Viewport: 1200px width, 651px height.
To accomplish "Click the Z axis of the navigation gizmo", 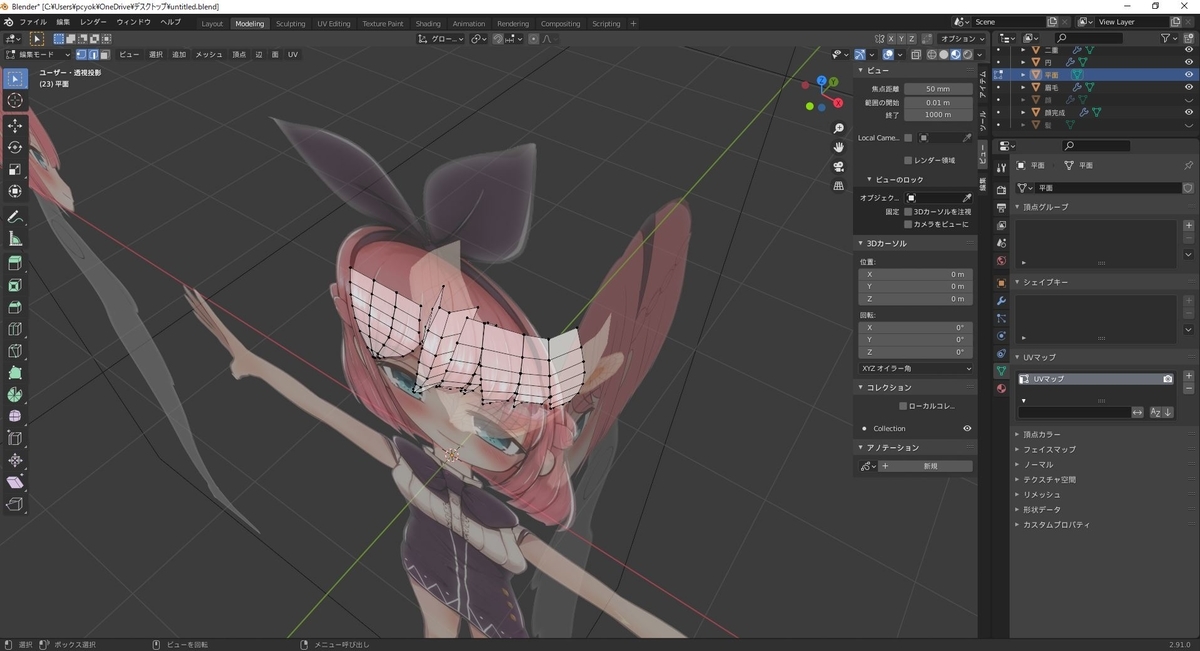I will point(821,81).
